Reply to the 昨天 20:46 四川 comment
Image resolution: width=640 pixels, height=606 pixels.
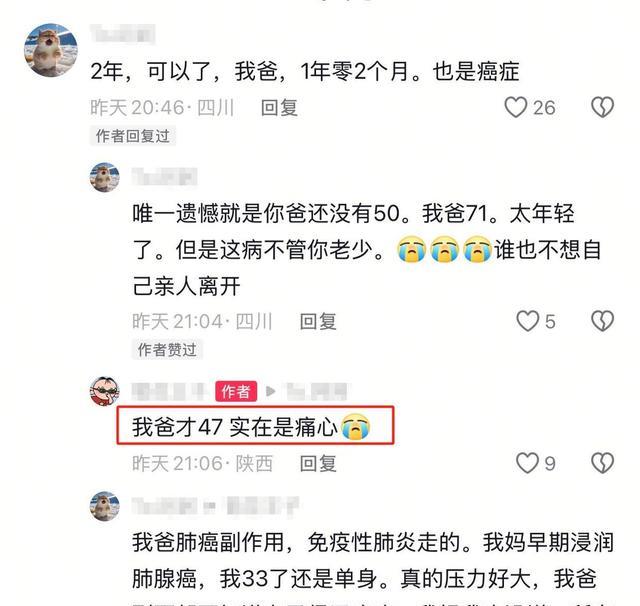(279, 108)
